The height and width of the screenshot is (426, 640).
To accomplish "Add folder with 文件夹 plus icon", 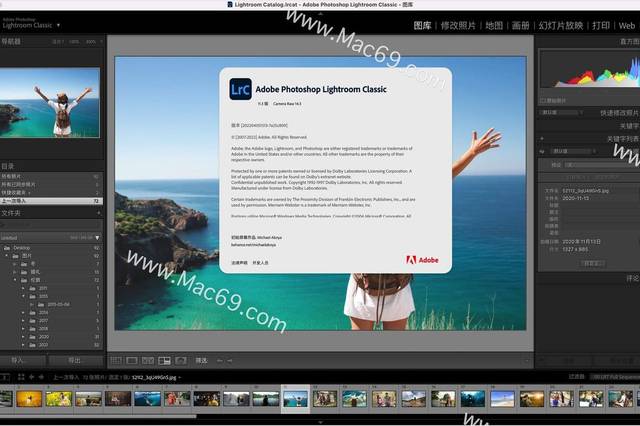I will pyautogui.click(x=98, y=213).
